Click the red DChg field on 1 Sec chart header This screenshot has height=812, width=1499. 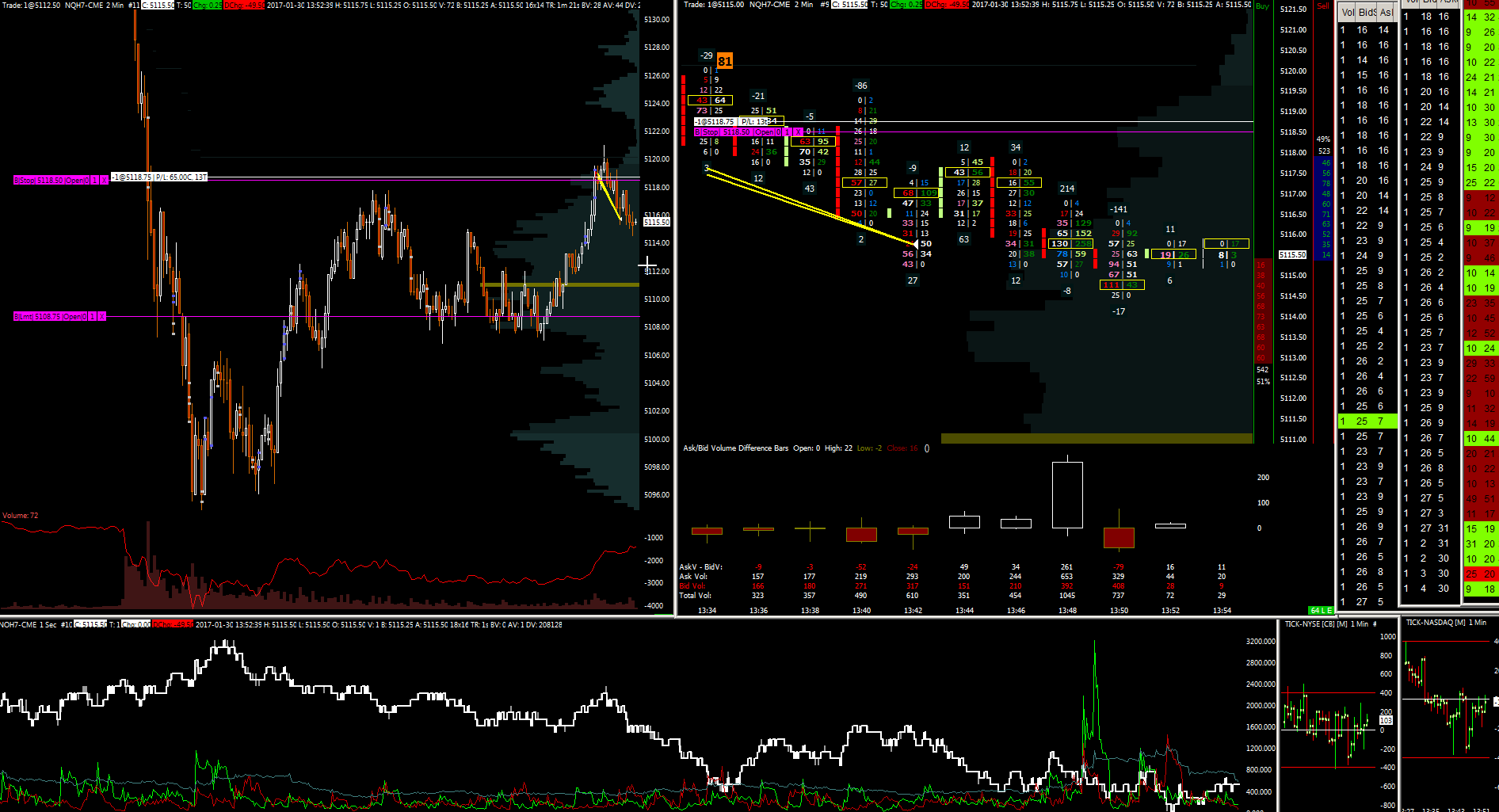coord(173,625)
